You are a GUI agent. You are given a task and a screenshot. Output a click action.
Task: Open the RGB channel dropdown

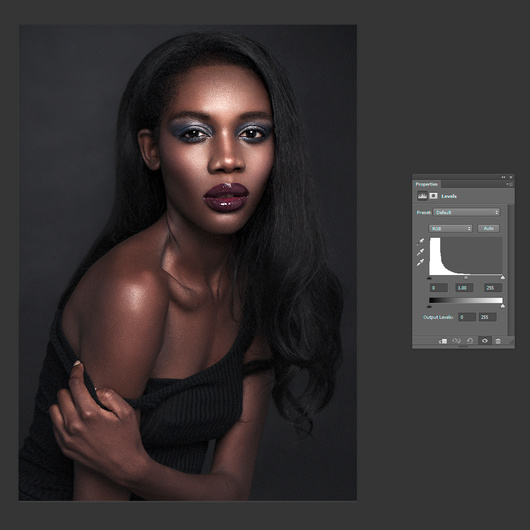point(450,228)
